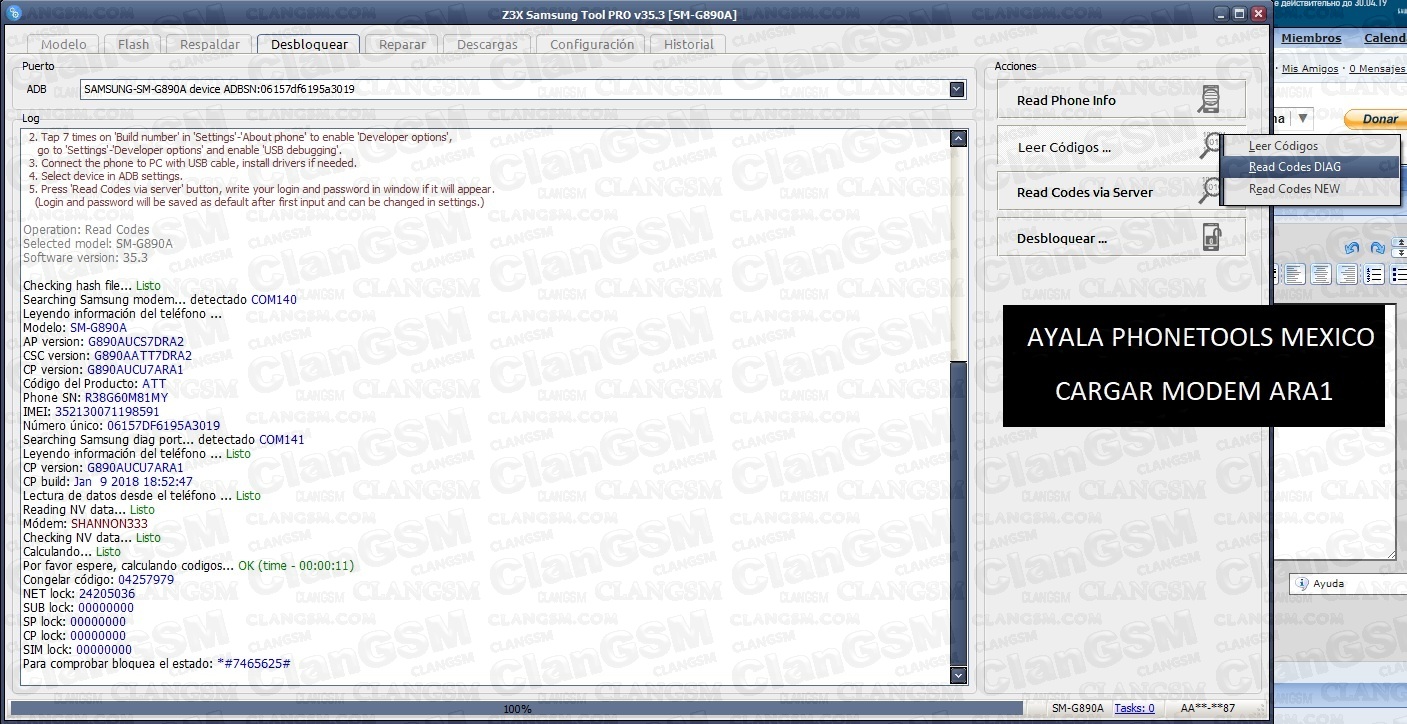Image resolution: width=1407 pixels, height=724 pixels.
Task: Click the Desbloquear unlocked-phone icon
Action: (1211, 238)
